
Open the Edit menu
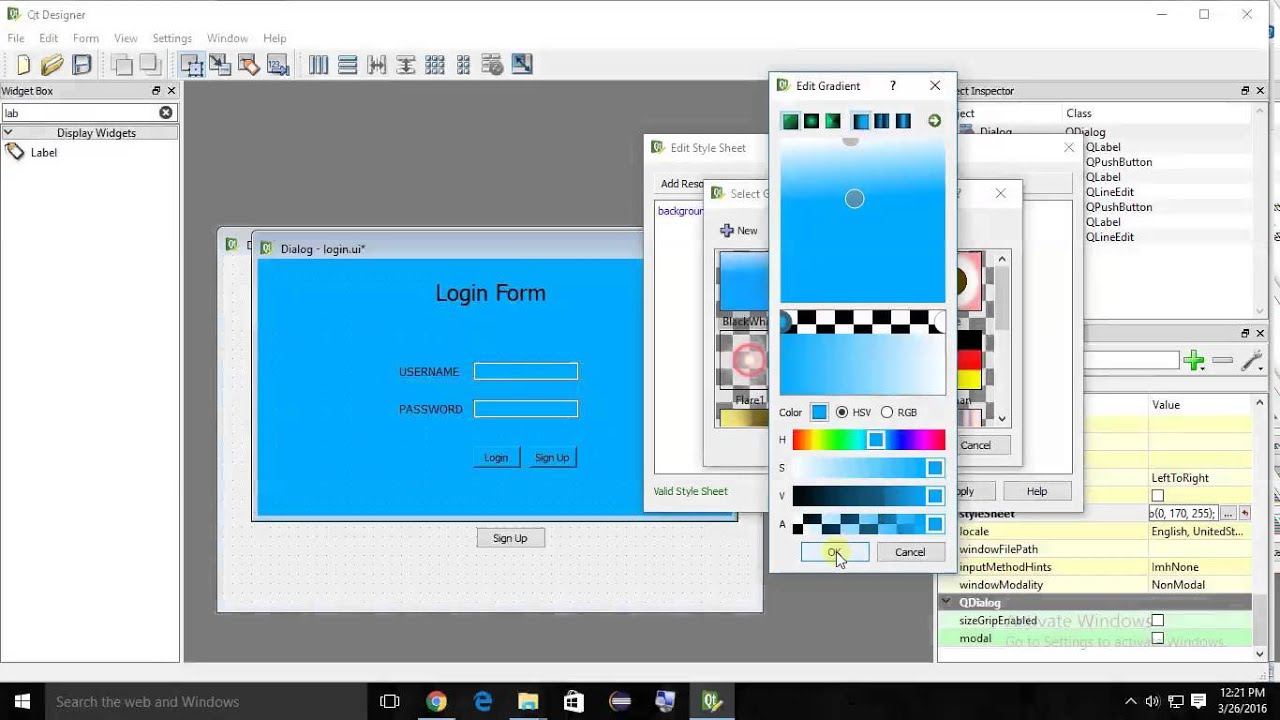pyautogui.click(x=48, y=38)
